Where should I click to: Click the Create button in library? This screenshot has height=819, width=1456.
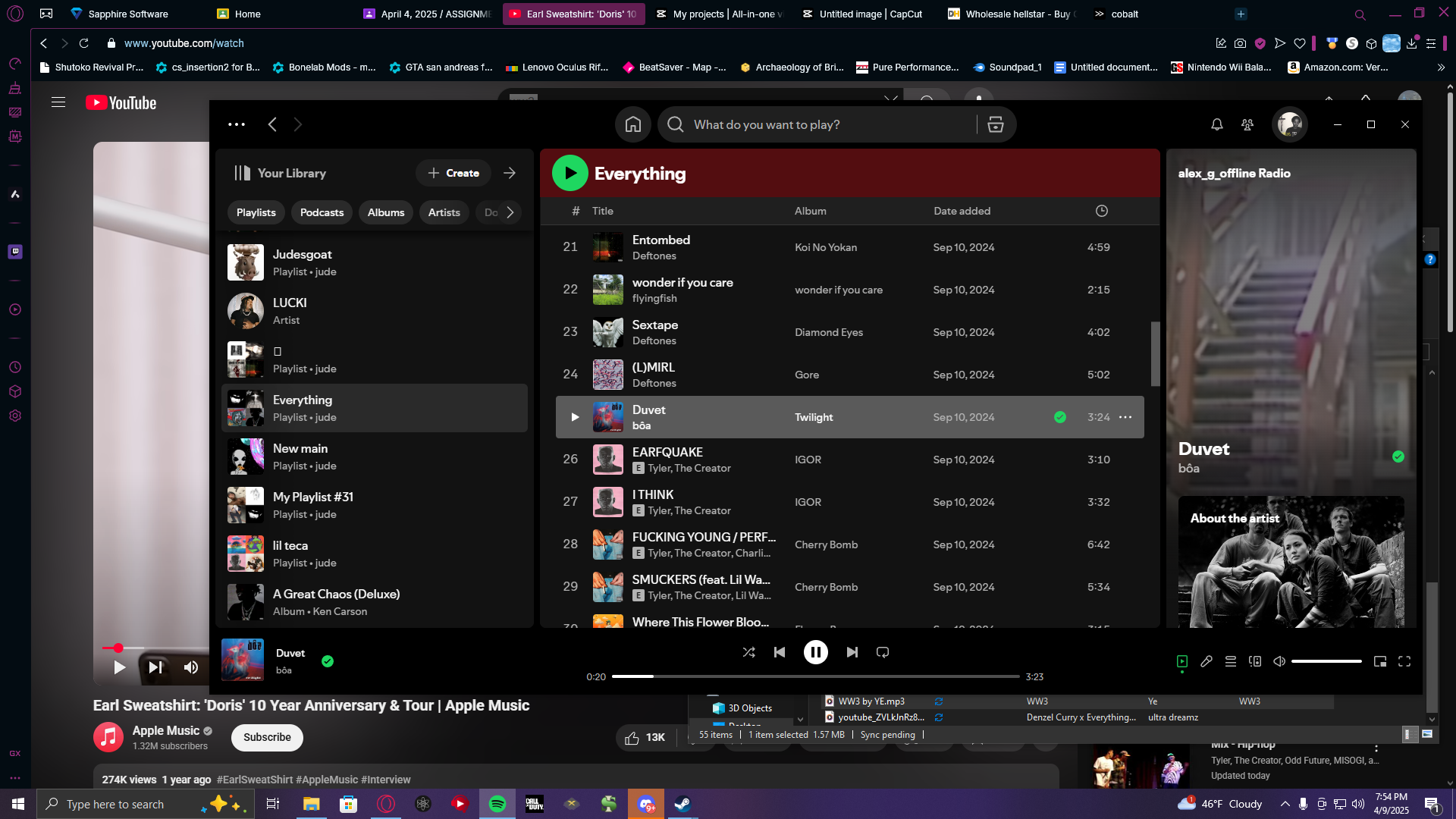click(453, 173)
